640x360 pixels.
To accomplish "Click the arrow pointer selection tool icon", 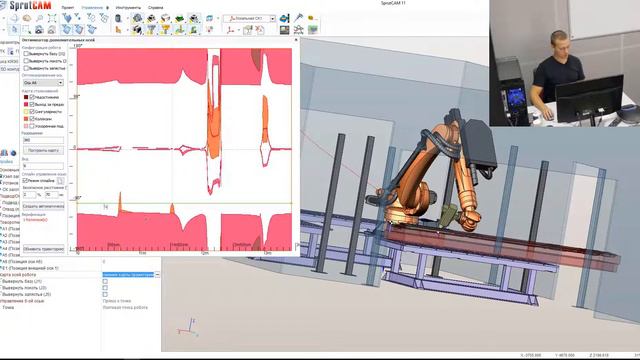I will (14, 29).
